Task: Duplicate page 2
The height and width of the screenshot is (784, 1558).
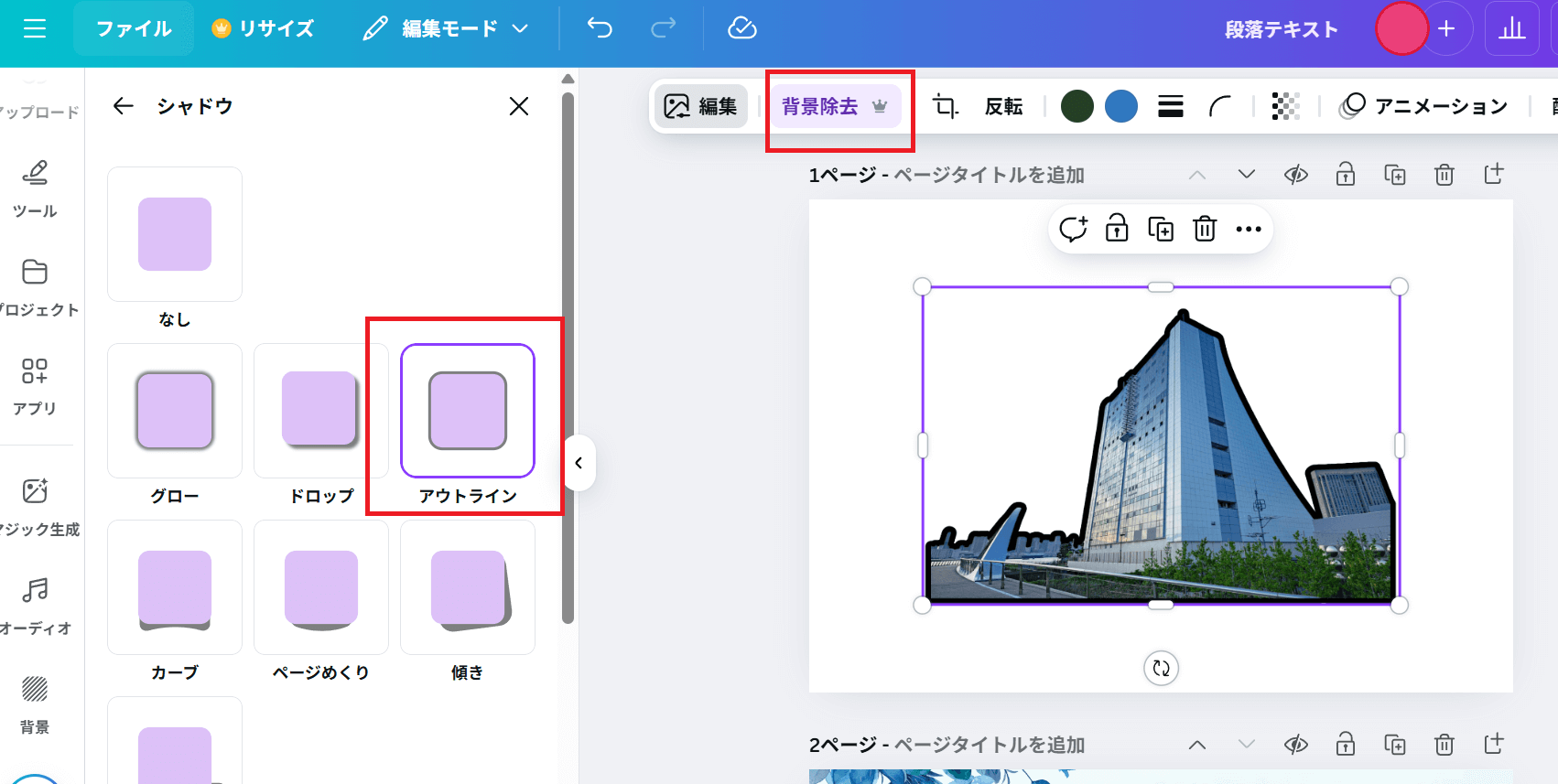Action: point(1395,745)
